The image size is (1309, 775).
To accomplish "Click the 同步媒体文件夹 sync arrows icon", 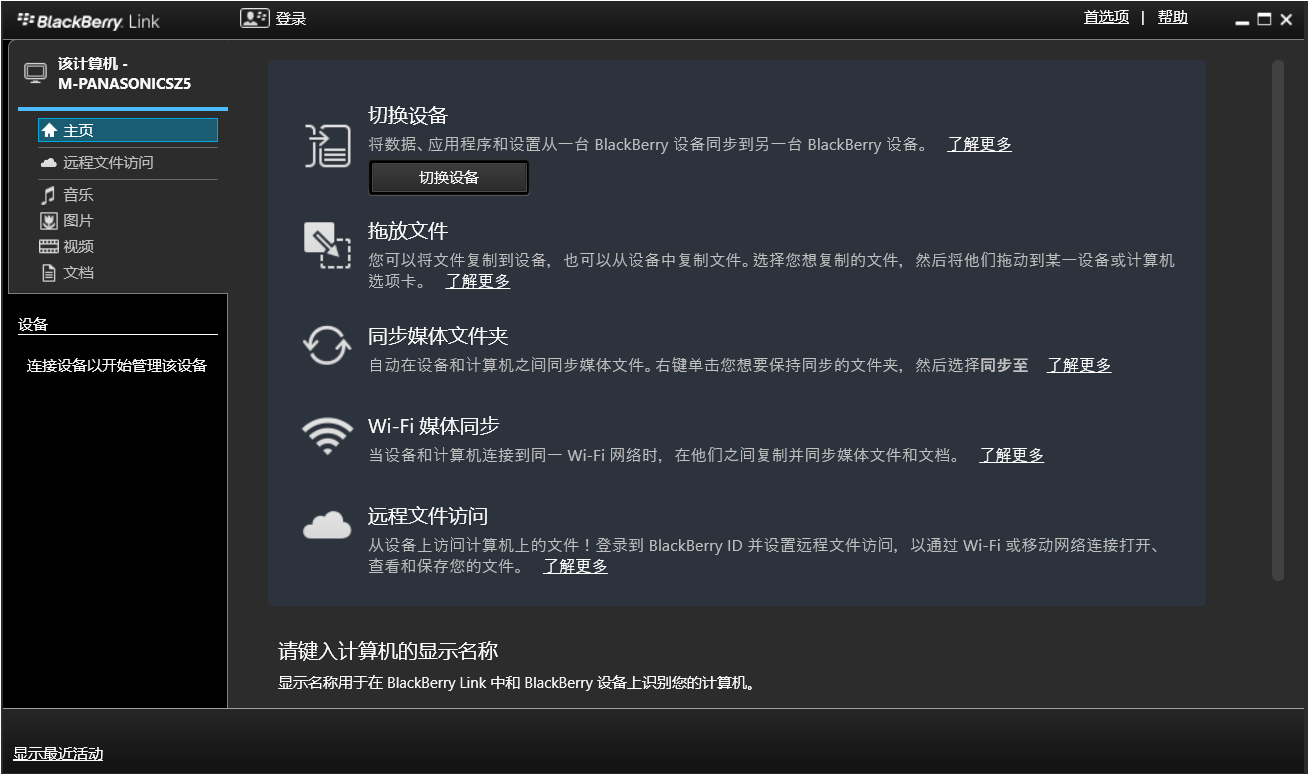I will pos(327,346).
